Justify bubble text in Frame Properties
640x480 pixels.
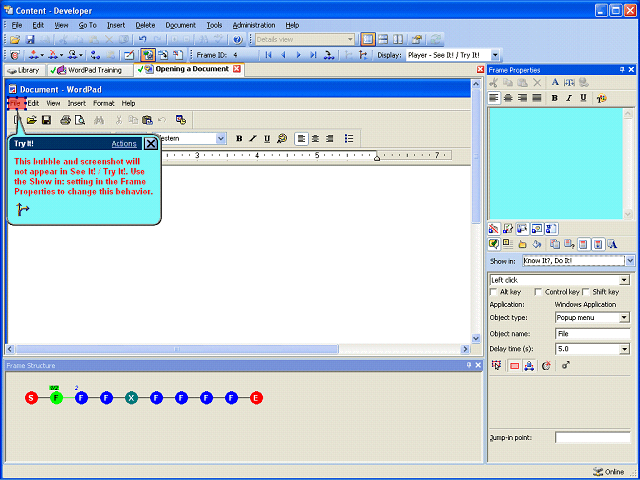click(537, 98)
